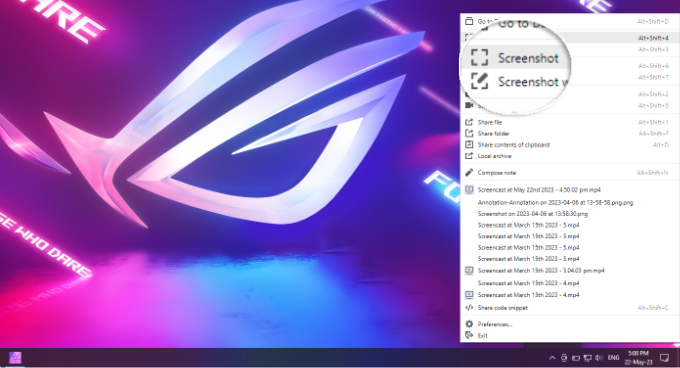Click the gear icon beside Preferences

[x=469, y=324]
